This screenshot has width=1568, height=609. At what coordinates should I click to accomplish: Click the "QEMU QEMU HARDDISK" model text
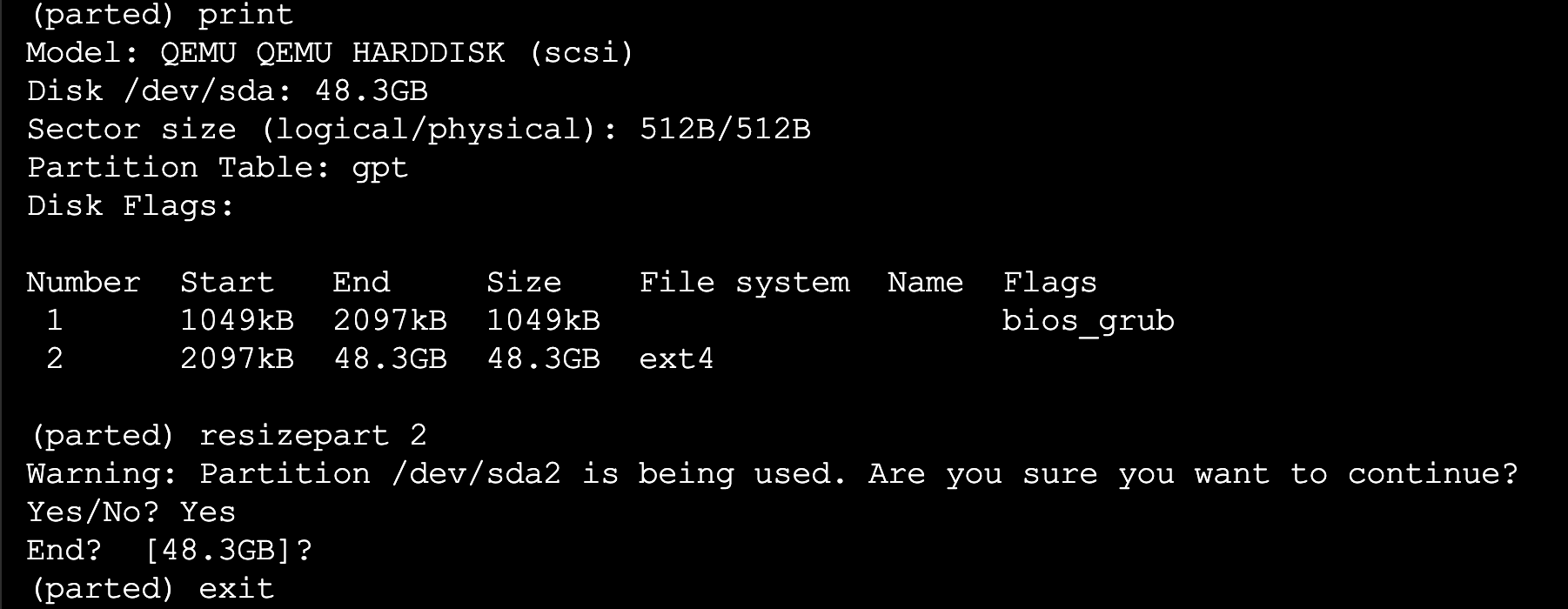click(x=332, y=53)
